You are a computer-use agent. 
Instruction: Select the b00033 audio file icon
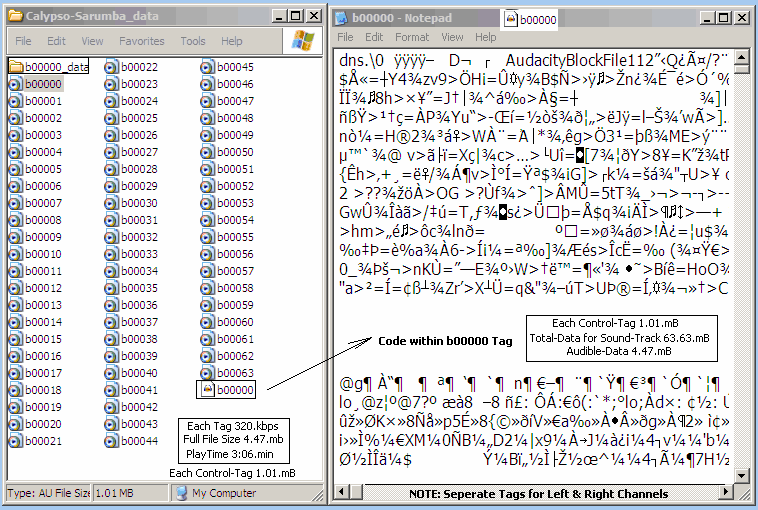[112, 254]
